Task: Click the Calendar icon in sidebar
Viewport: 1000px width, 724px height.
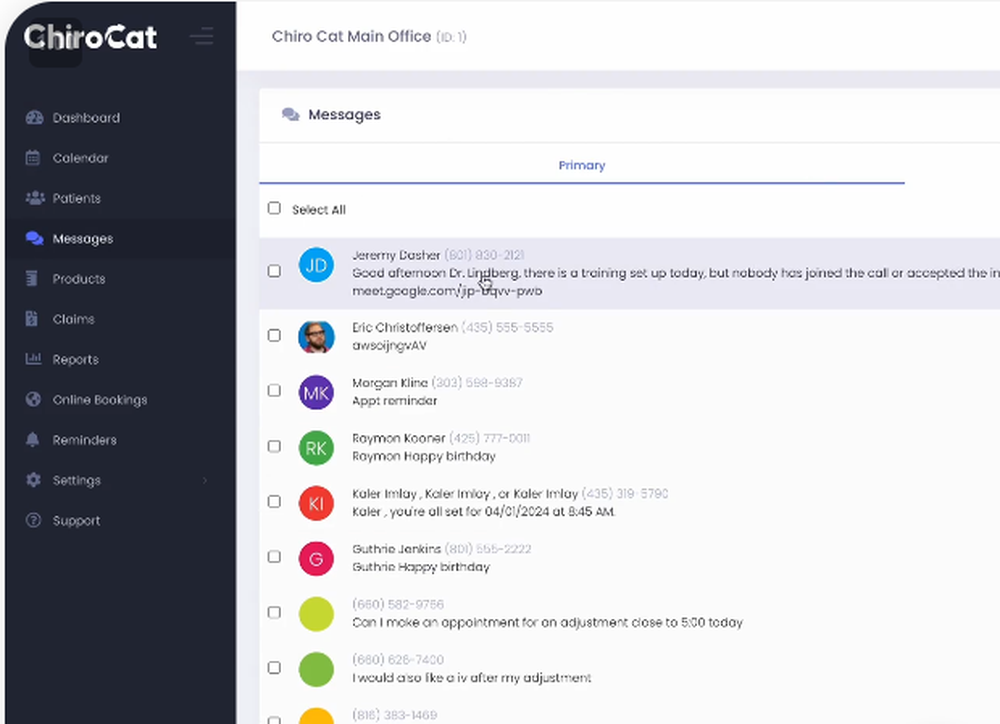Action: click(33, 158)
